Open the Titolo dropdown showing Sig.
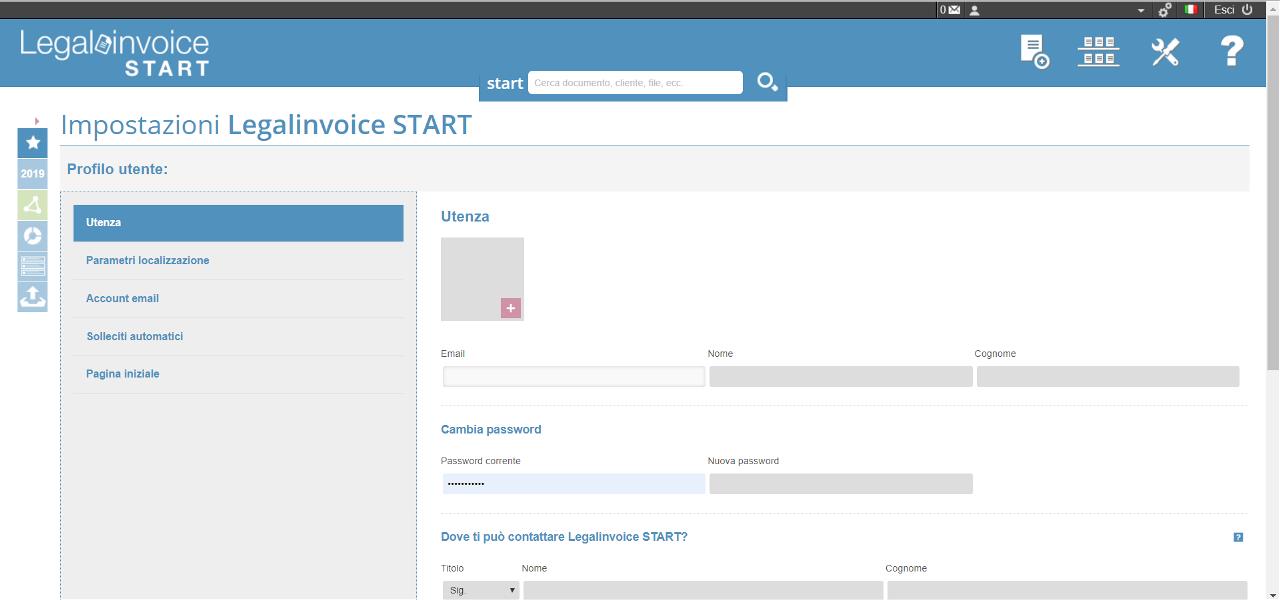 coord(480,590)
